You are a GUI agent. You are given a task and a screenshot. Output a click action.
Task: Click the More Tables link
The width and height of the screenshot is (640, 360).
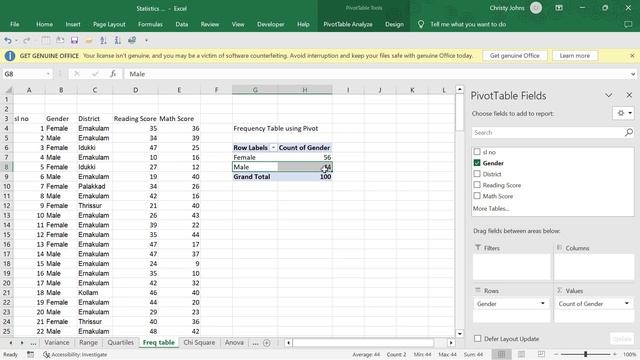tap(491, 209)
